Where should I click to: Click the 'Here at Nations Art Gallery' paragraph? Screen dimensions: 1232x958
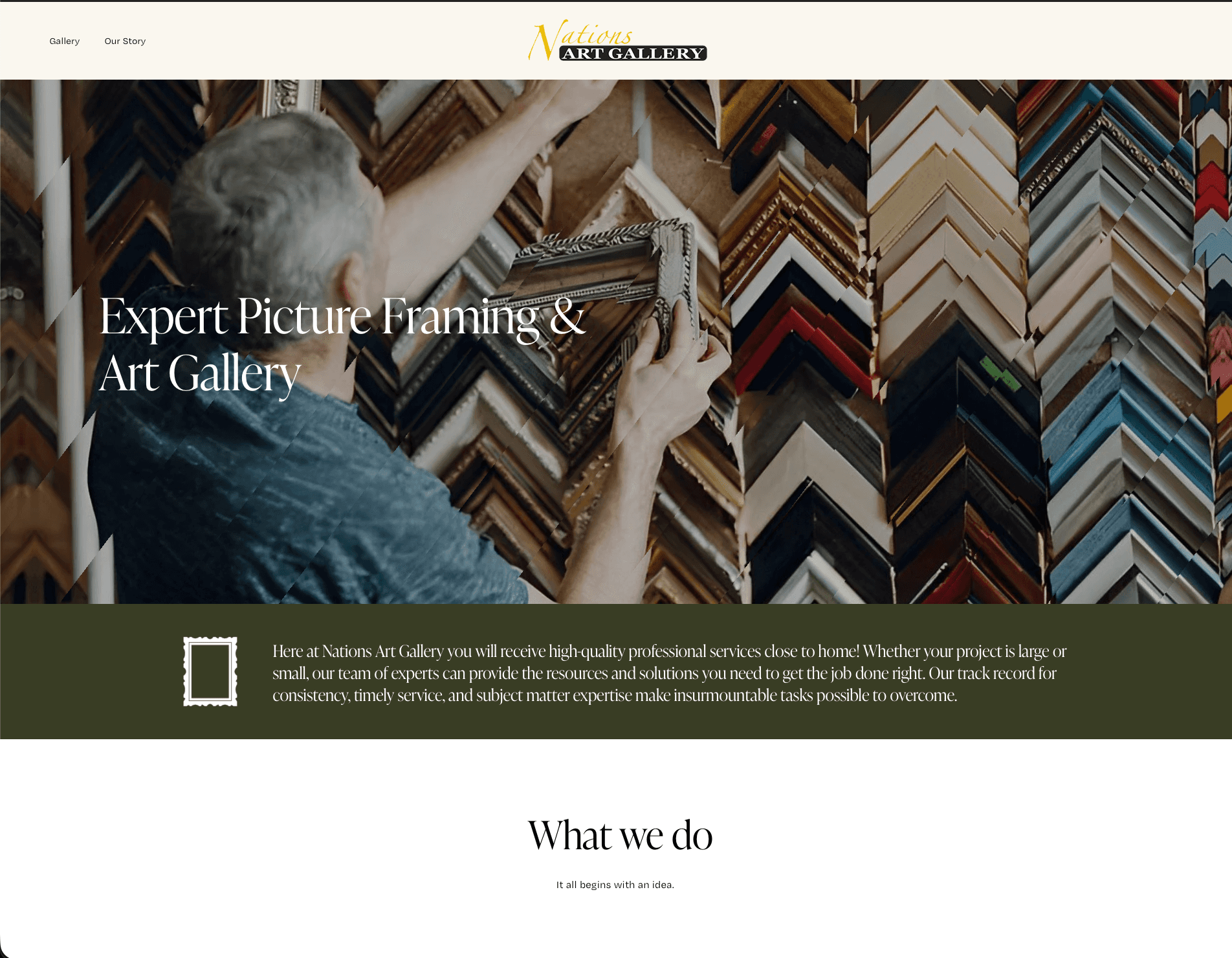[x=669, y=673]
